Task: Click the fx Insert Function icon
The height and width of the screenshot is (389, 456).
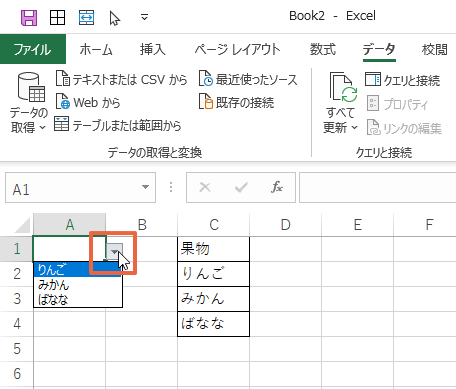Action: 277,187
